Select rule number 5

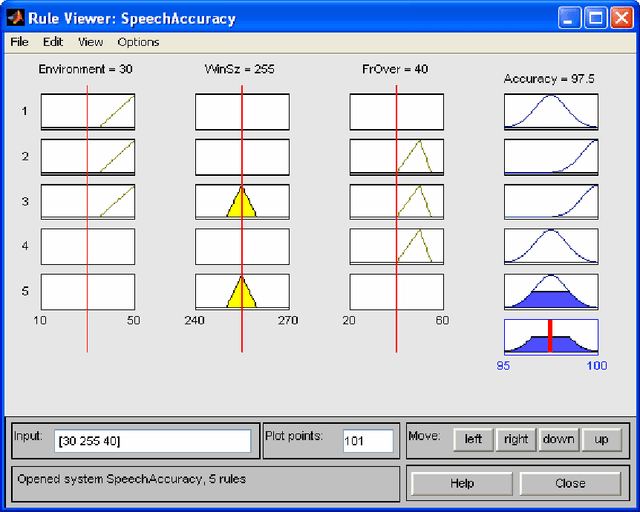pos(25,291)
